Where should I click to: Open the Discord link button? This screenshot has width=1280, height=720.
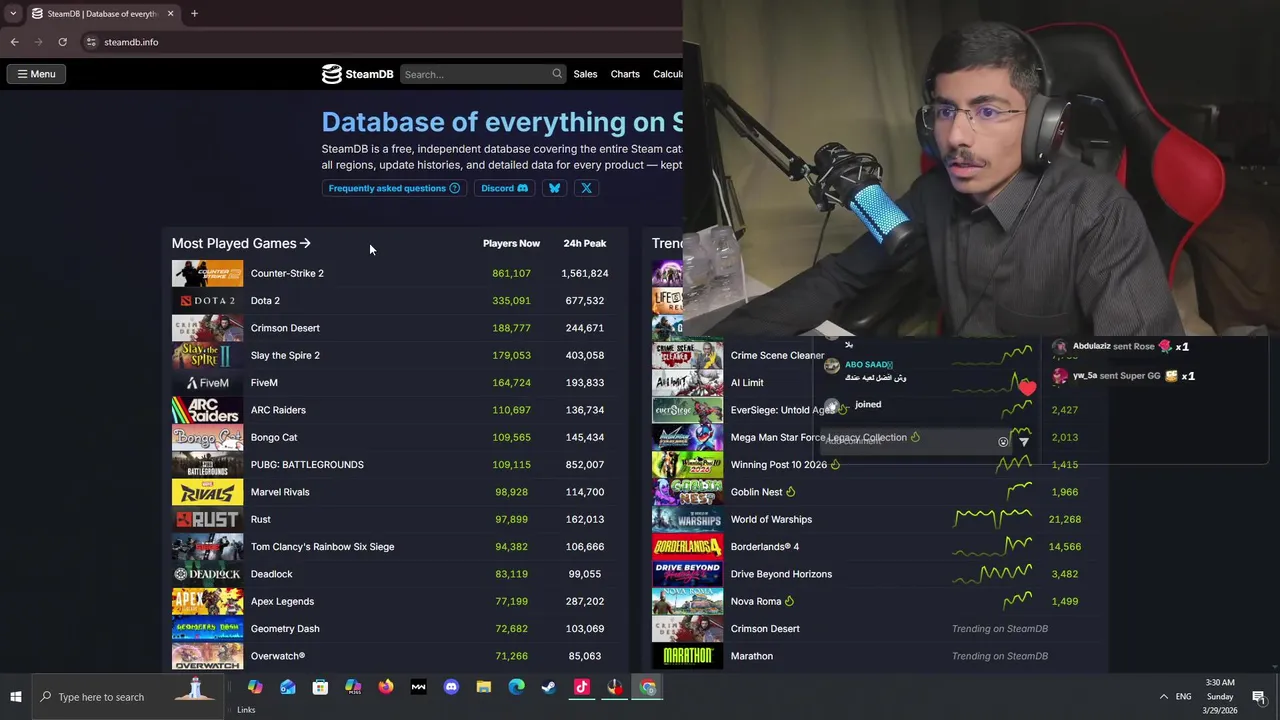point(504,188)
